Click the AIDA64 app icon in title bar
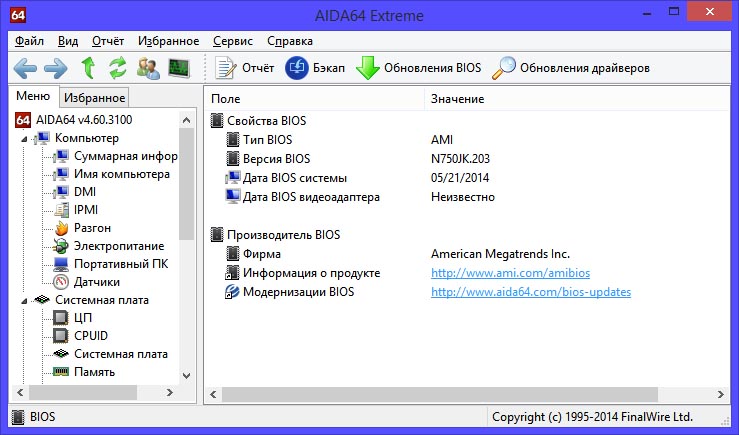The image size is (739, 435). (18, 15)
